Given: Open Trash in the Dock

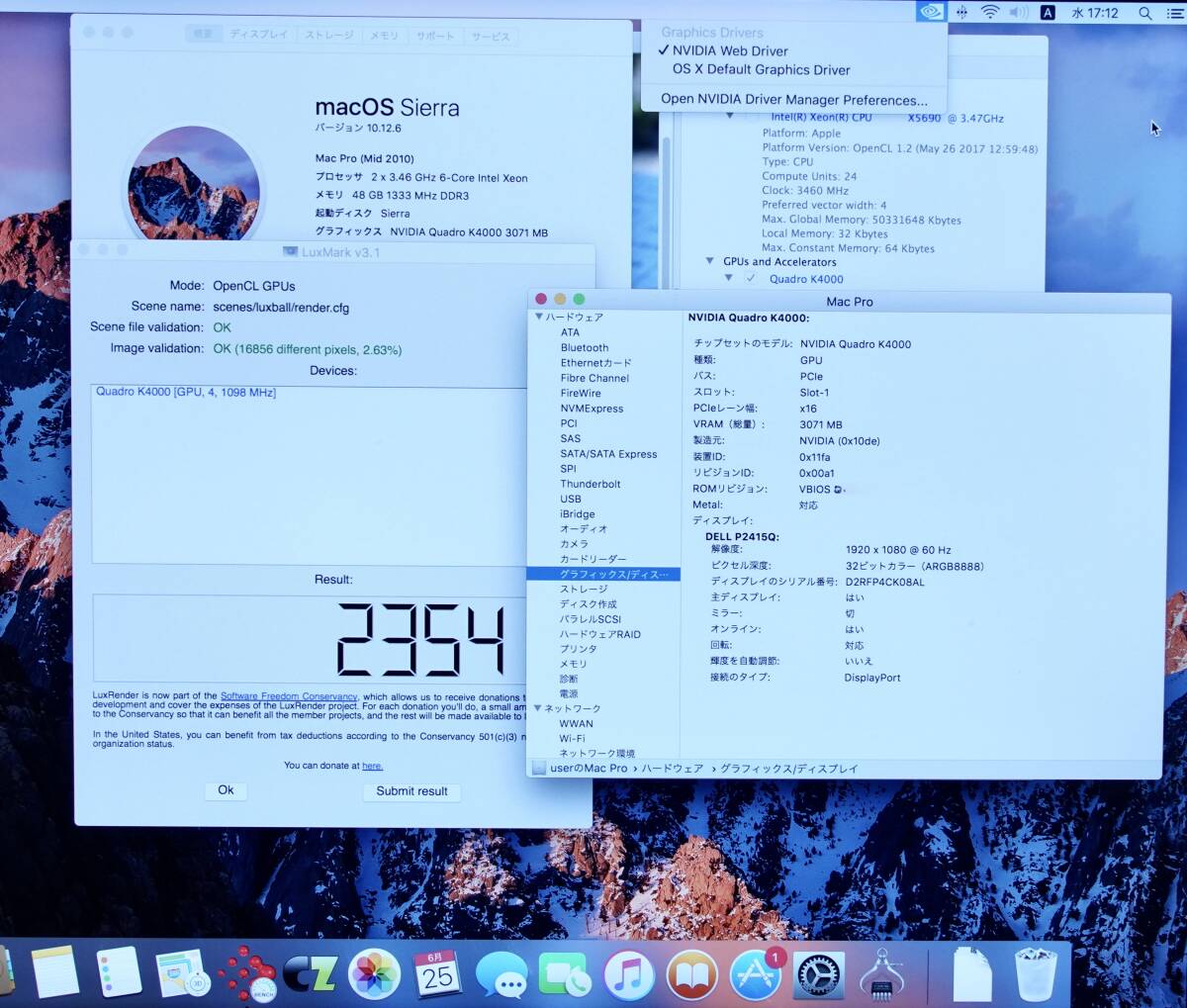Looking at the screenshot, I should pyautogui.click(x=1036, y=974).
